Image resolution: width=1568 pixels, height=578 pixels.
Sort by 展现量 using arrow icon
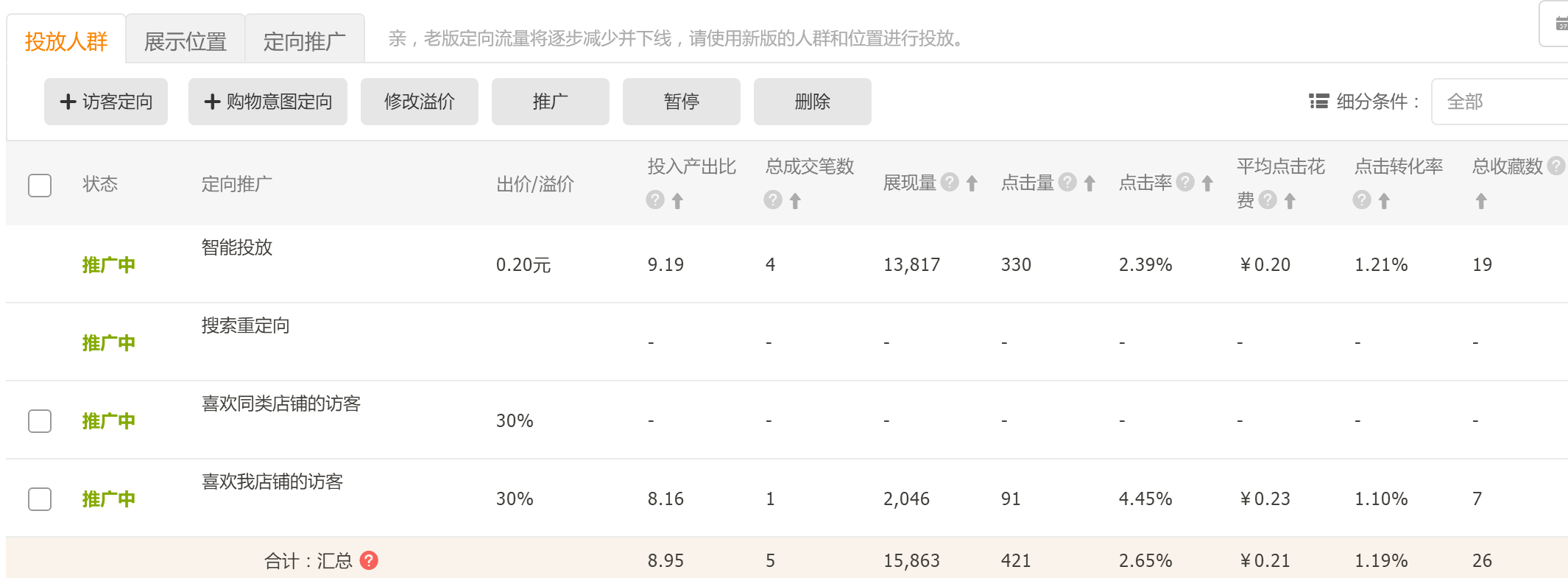pyautogui.click(x=972, y=183)
